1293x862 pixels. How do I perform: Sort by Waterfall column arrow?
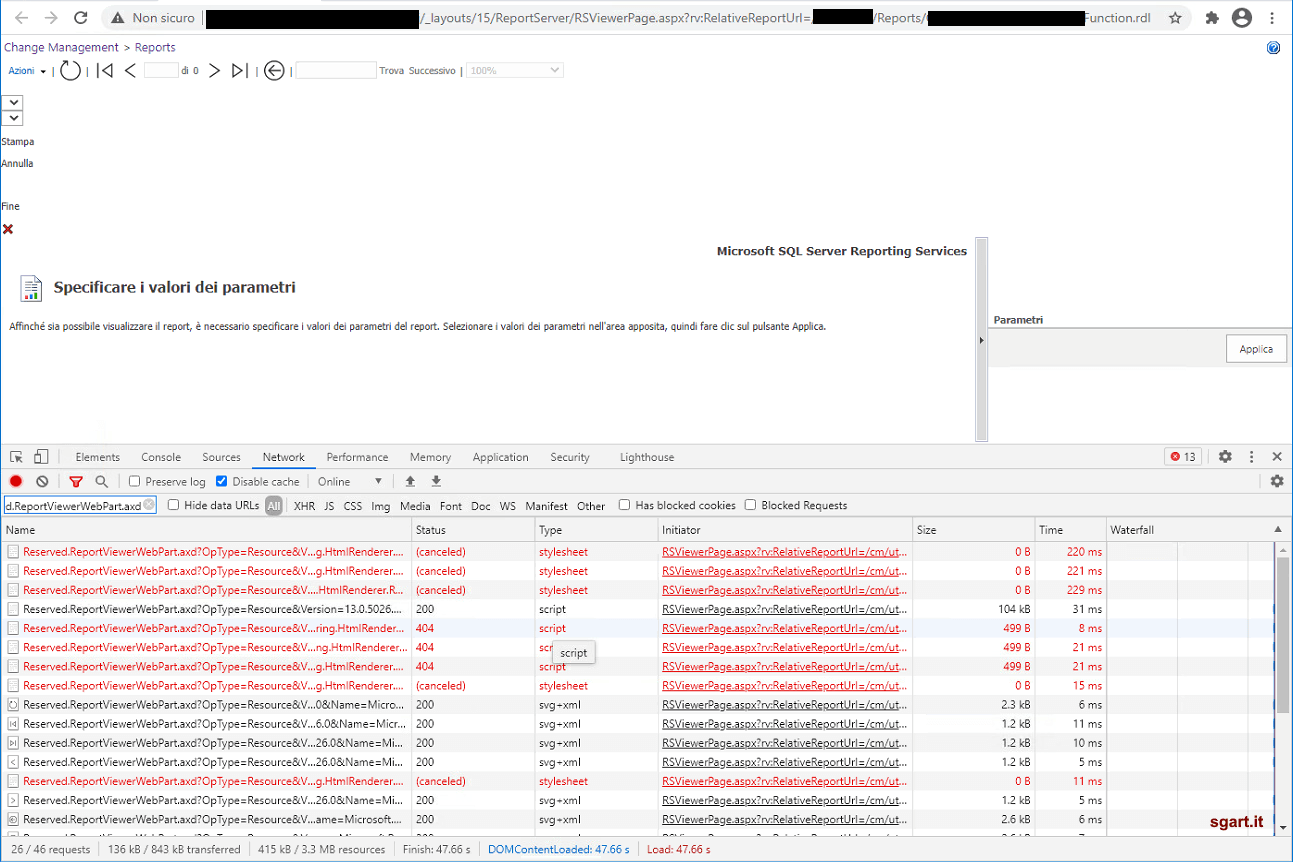coord(1277,530)
